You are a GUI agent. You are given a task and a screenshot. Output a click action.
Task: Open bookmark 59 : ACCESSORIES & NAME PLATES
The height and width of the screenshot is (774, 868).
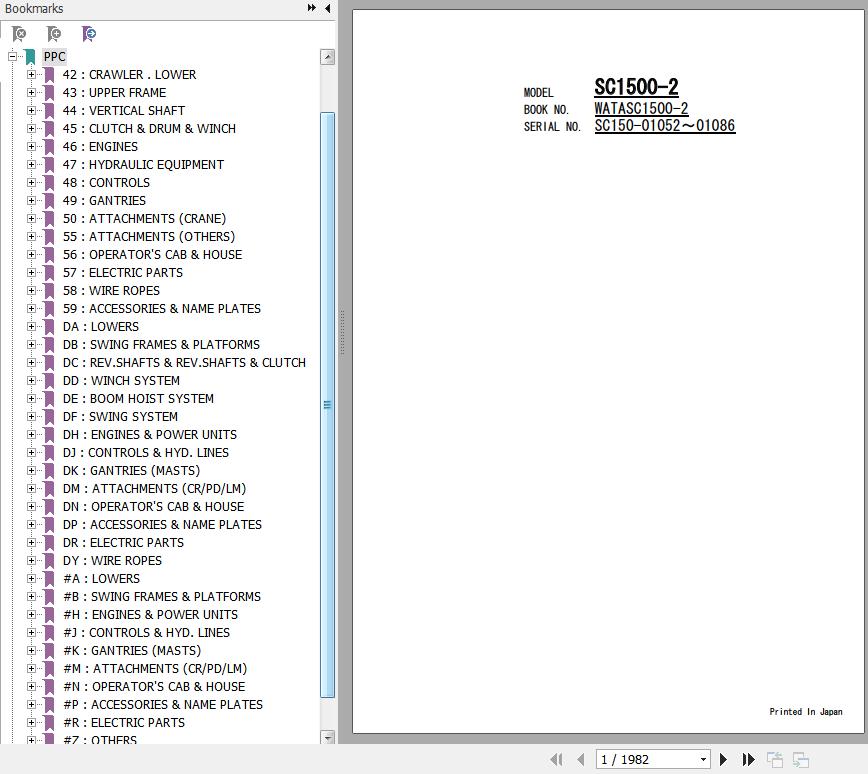(161, 308)
